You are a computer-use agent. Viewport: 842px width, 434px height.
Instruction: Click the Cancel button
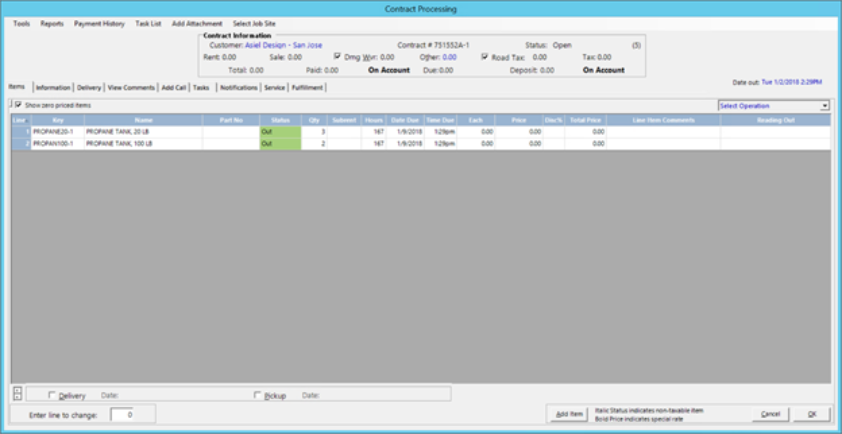[770, 414]
